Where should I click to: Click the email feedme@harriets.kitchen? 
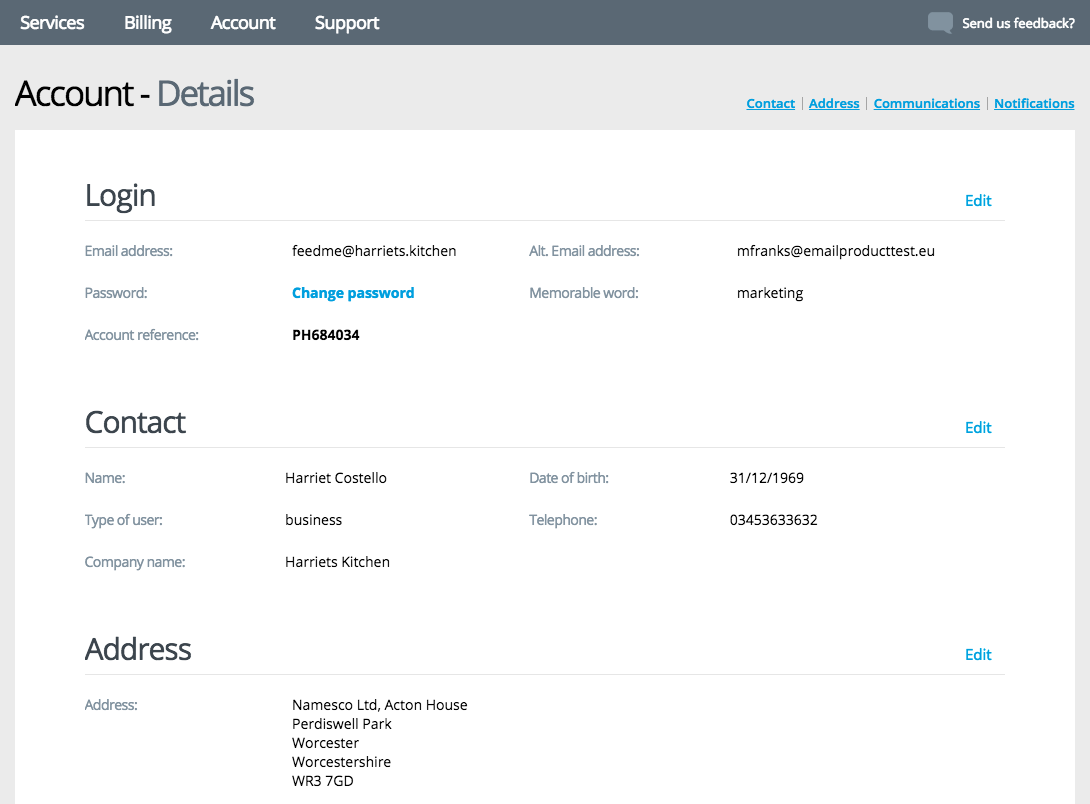pos(374,251)
